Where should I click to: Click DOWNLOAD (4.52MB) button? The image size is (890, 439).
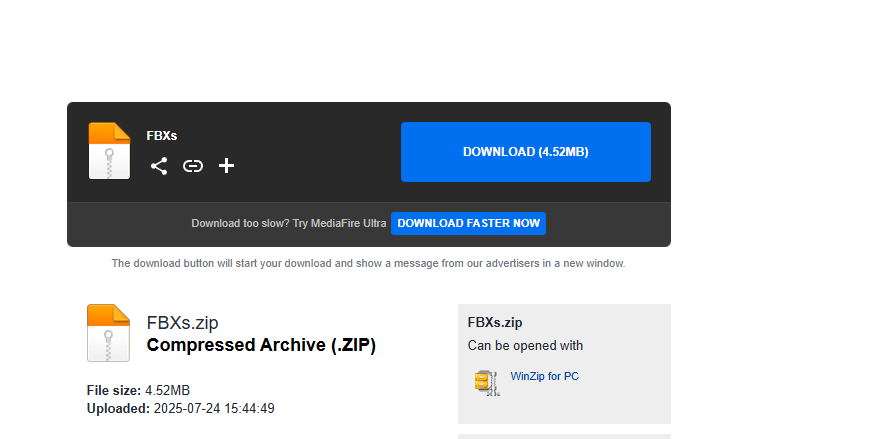(x=526, y=152)
